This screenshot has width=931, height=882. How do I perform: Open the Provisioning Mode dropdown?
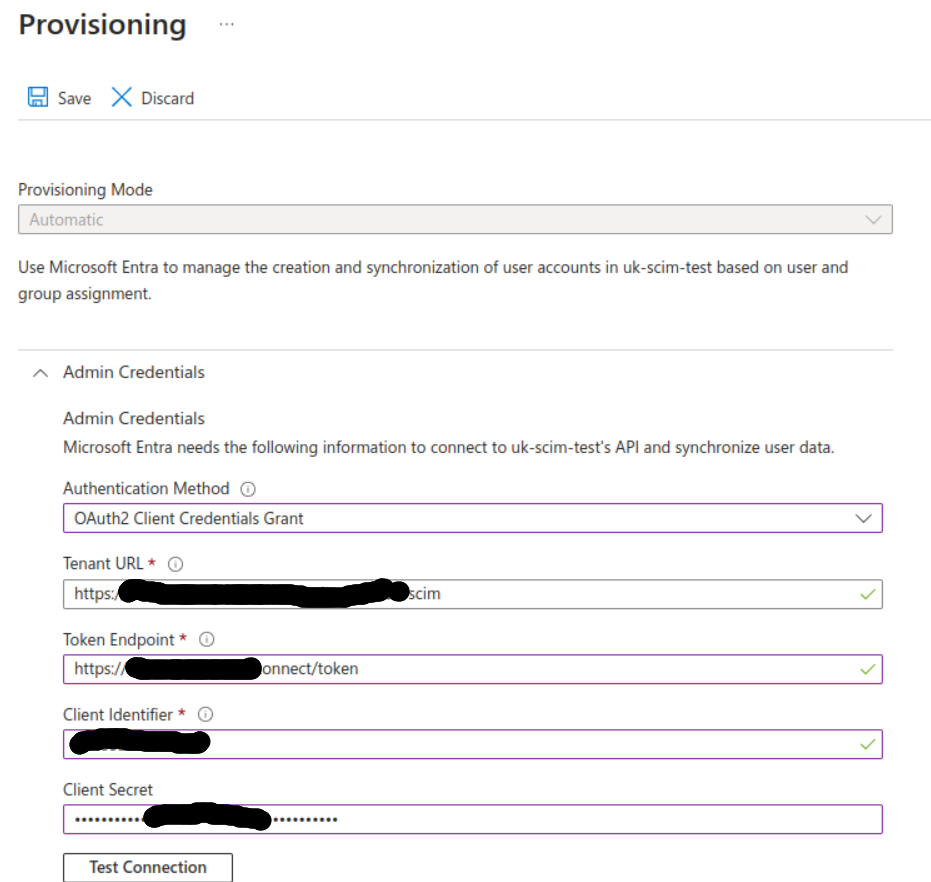coord(873,219)
